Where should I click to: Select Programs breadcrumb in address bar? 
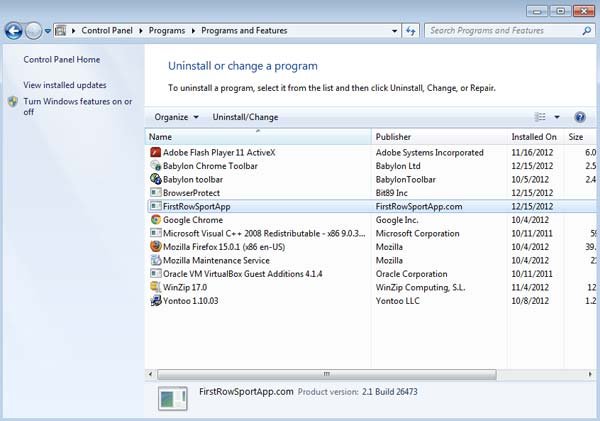[x=167, y=31]
